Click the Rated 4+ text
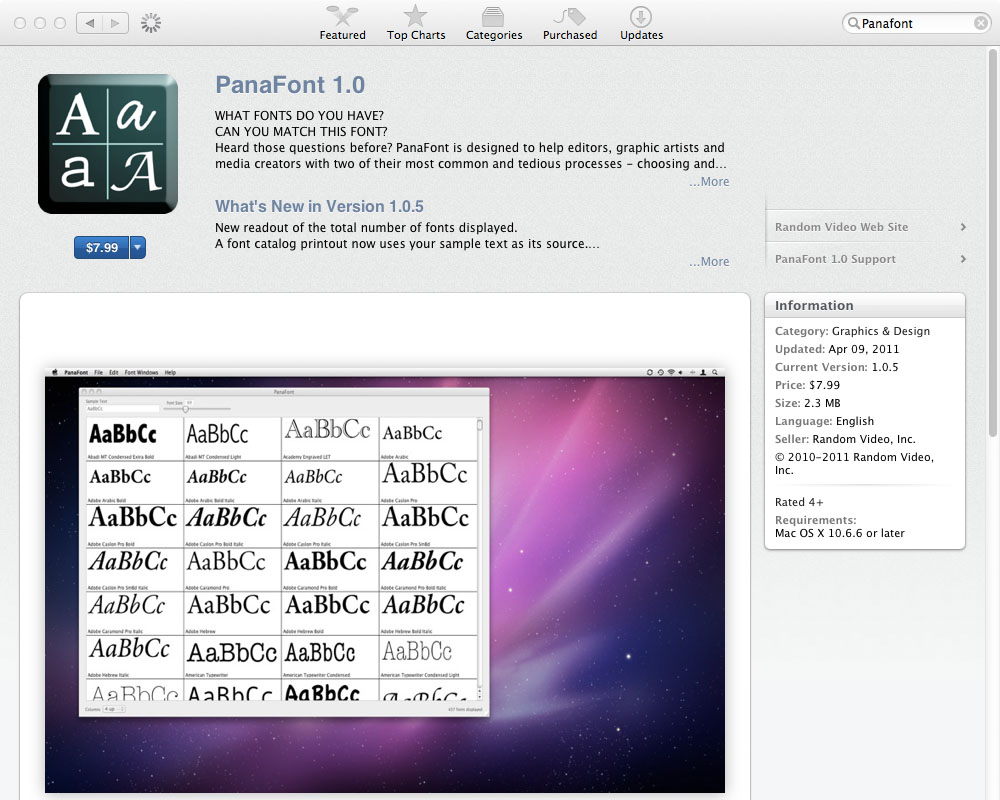 pos(798,502)
